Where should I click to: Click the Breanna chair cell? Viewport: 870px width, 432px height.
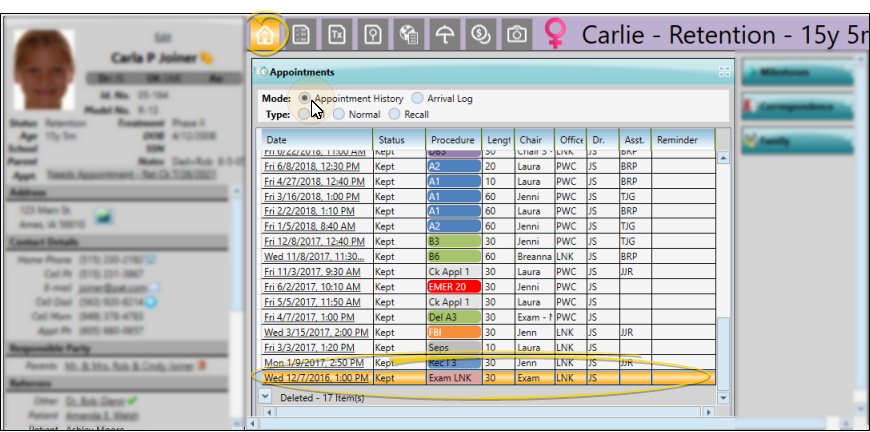534,257
